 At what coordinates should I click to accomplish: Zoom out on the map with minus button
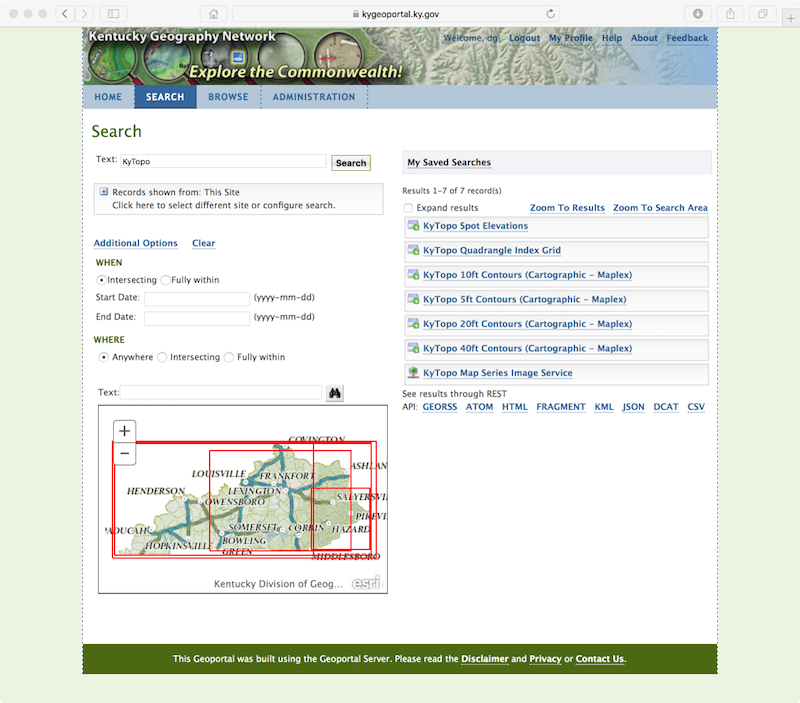[124, 454]
